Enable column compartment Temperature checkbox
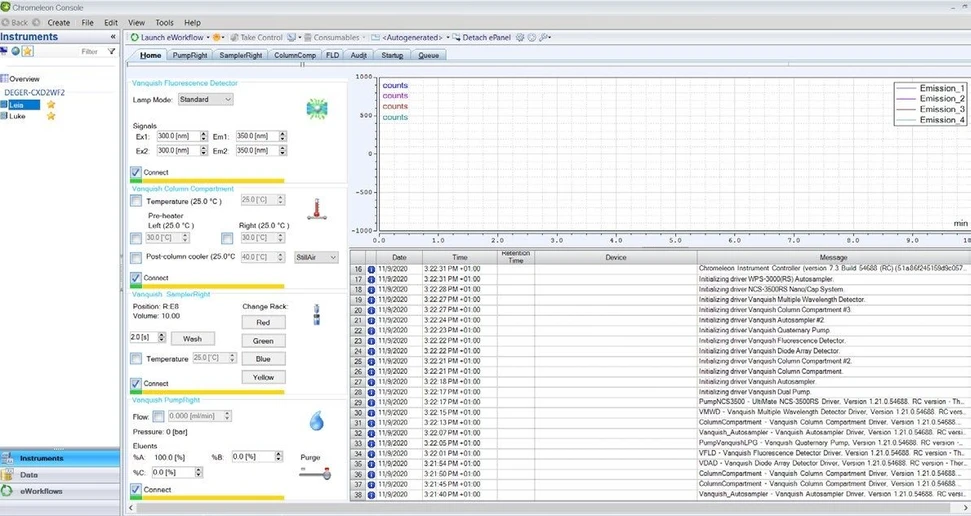This screenshot has height=516, width=971. [x=136, y=201]
